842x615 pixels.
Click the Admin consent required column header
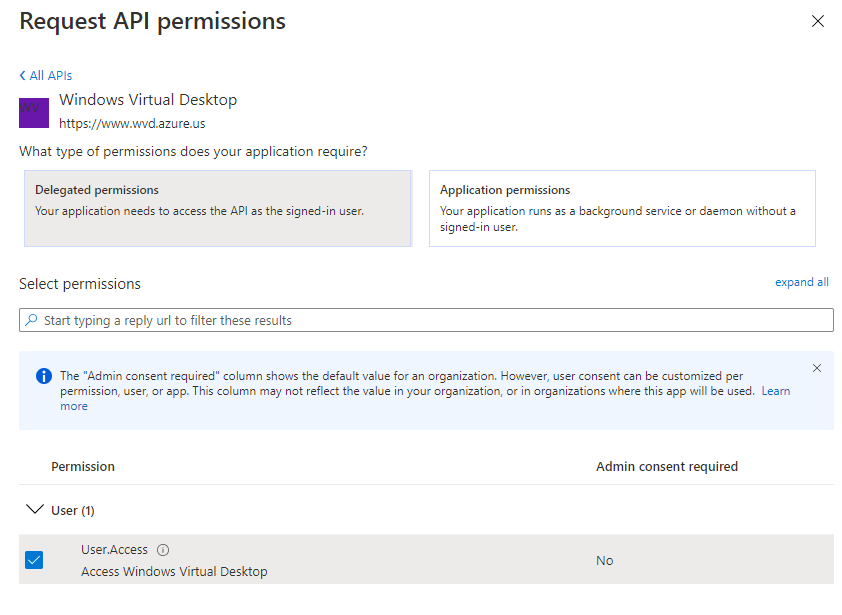[x=666, y=466]
